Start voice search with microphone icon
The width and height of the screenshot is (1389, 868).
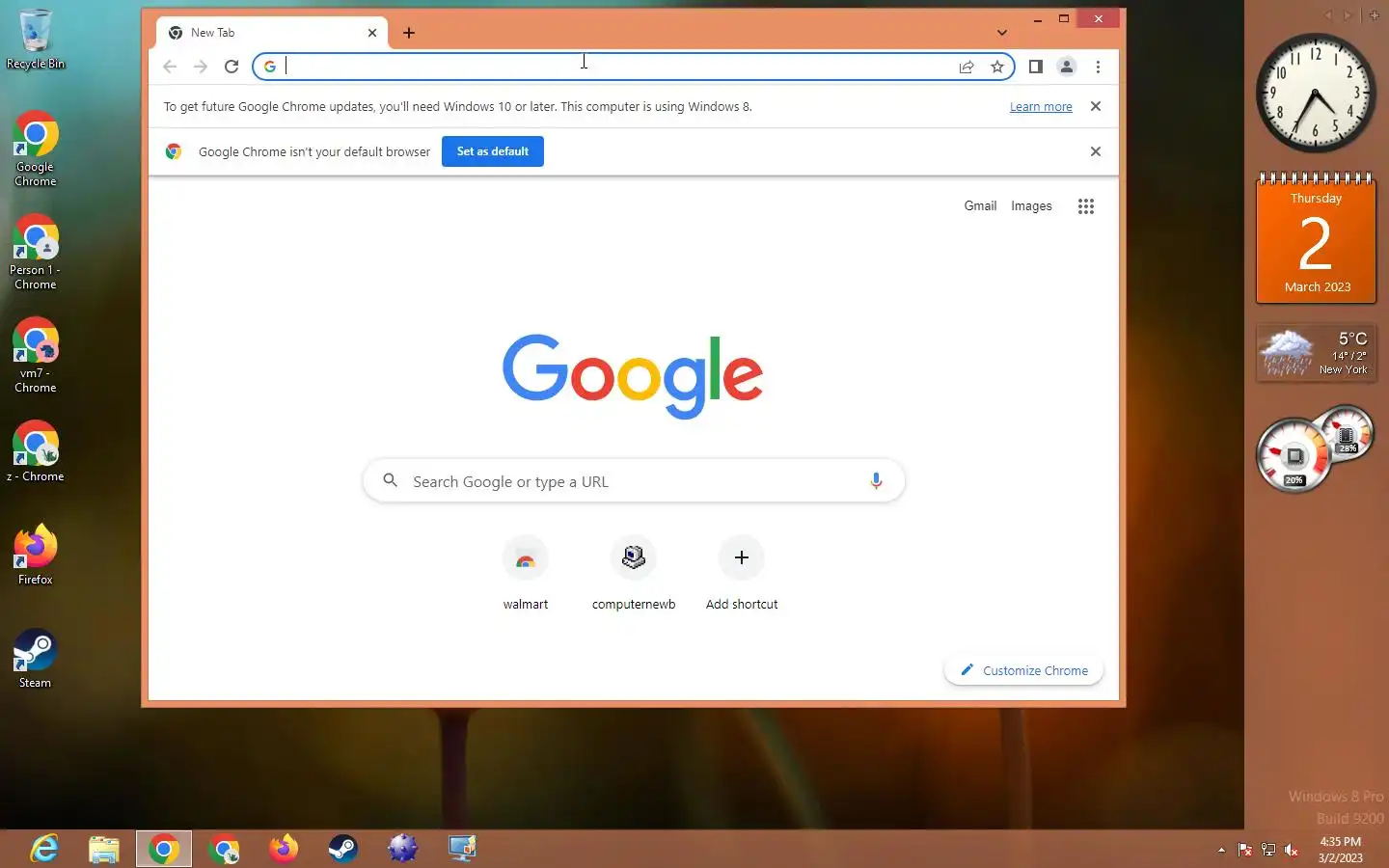pos(876,481)
